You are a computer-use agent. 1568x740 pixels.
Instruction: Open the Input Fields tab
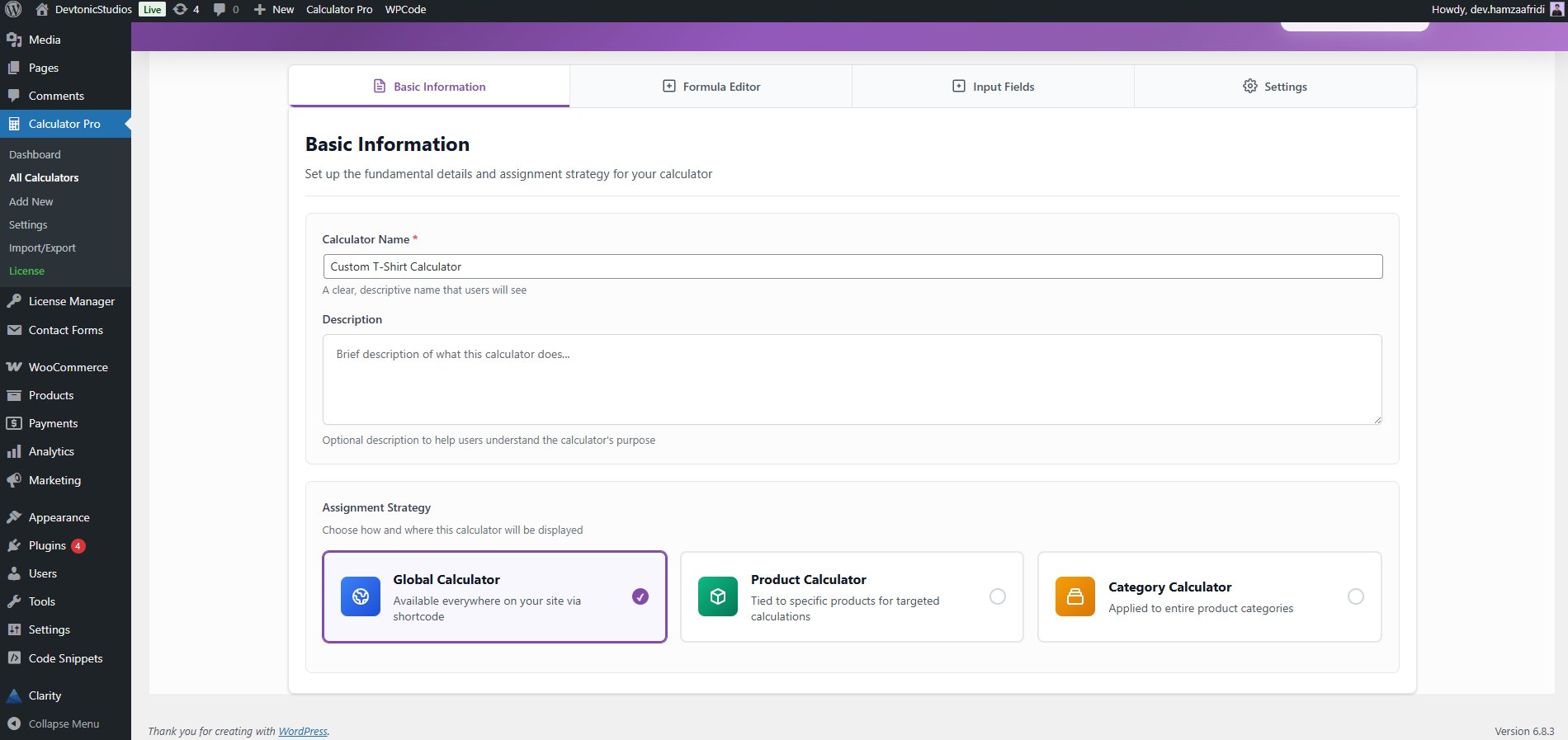(993, 87)
